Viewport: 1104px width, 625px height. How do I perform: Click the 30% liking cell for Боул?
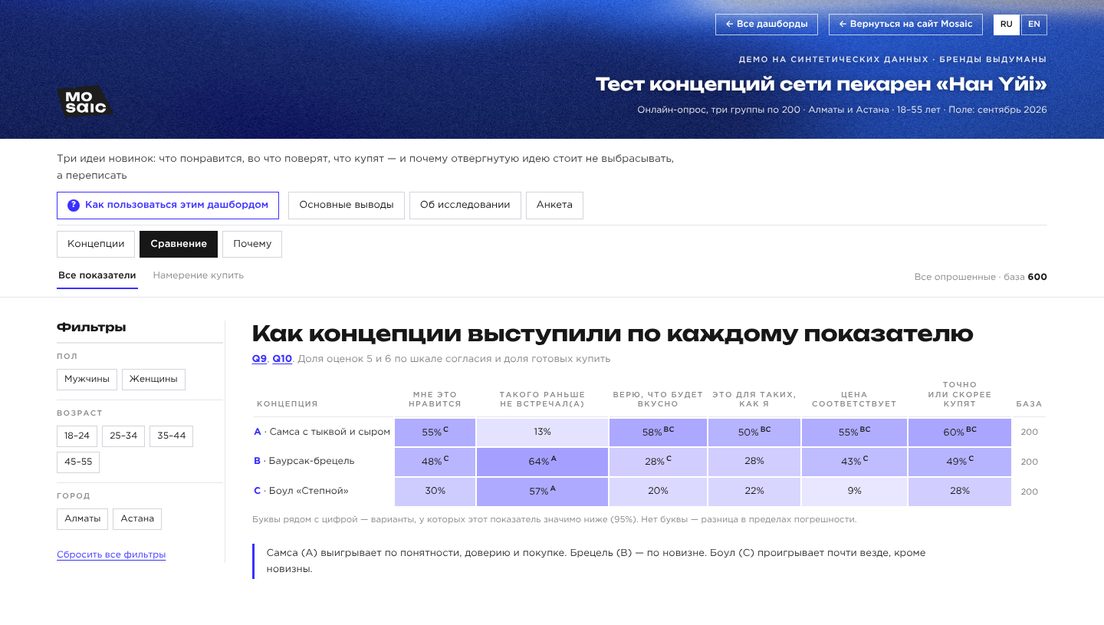pyautogui.click(x=435, y=491)
